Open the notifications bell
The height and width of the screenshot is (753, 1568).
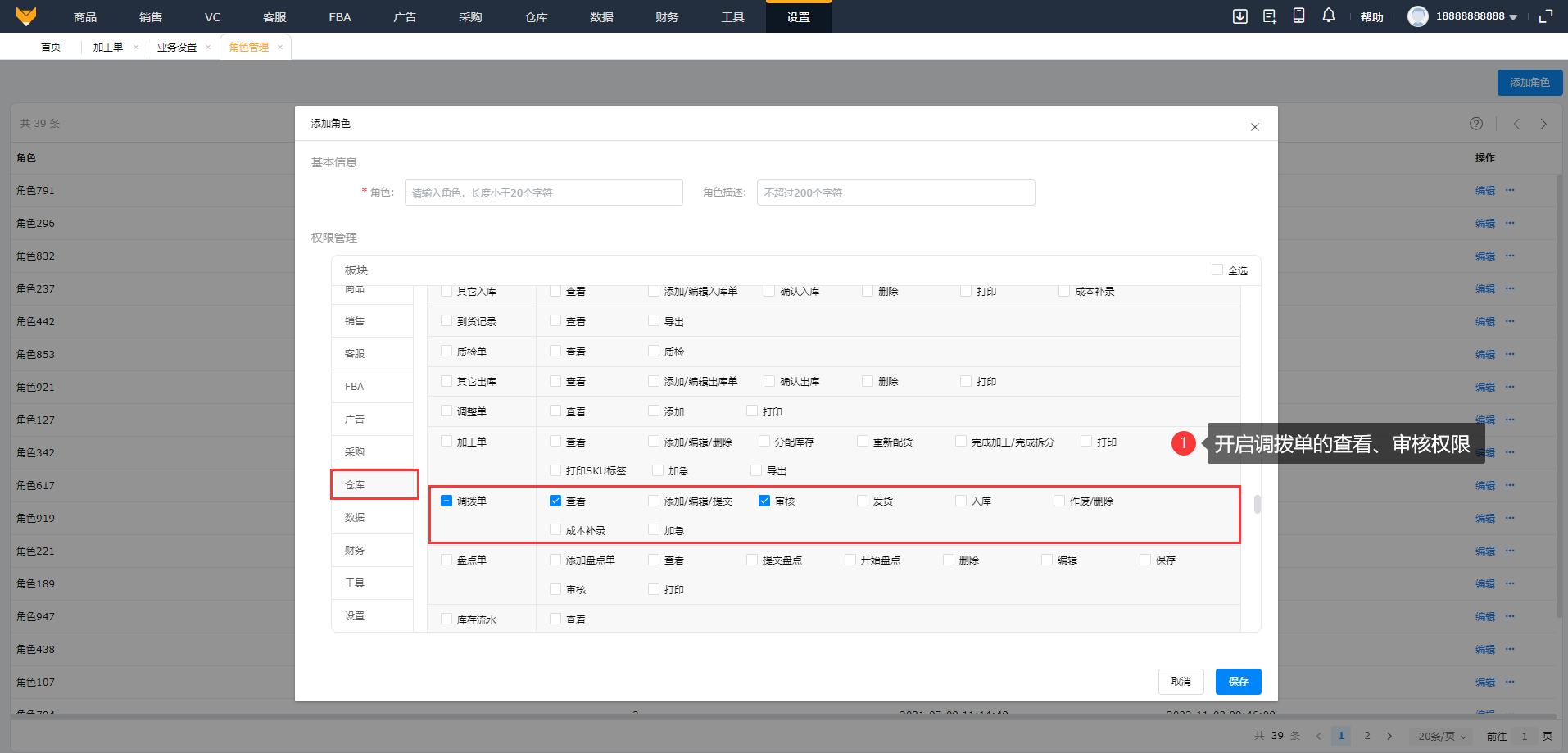(x=1328, y=16)
